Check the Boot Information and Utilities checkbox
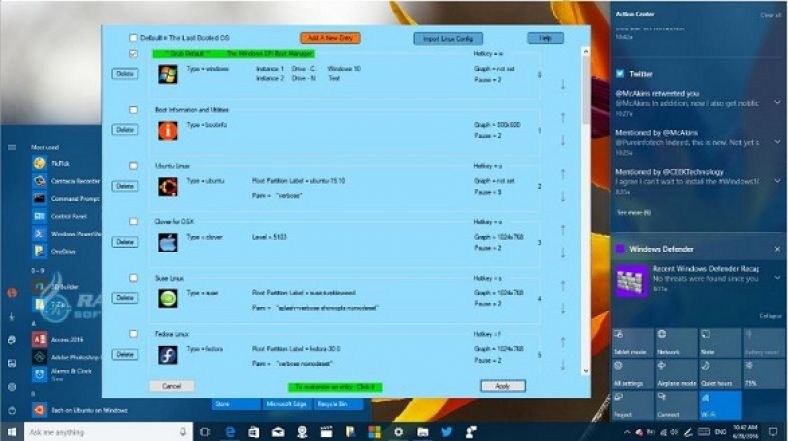 133,109
